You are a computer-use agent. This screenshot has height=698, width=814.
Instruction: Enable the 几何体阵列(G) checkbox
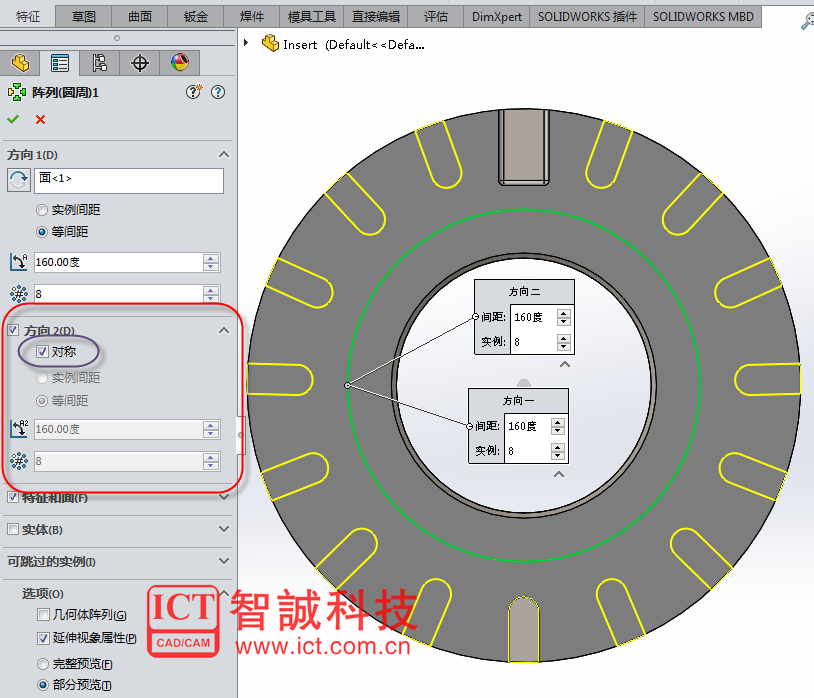tap(44, 615)
